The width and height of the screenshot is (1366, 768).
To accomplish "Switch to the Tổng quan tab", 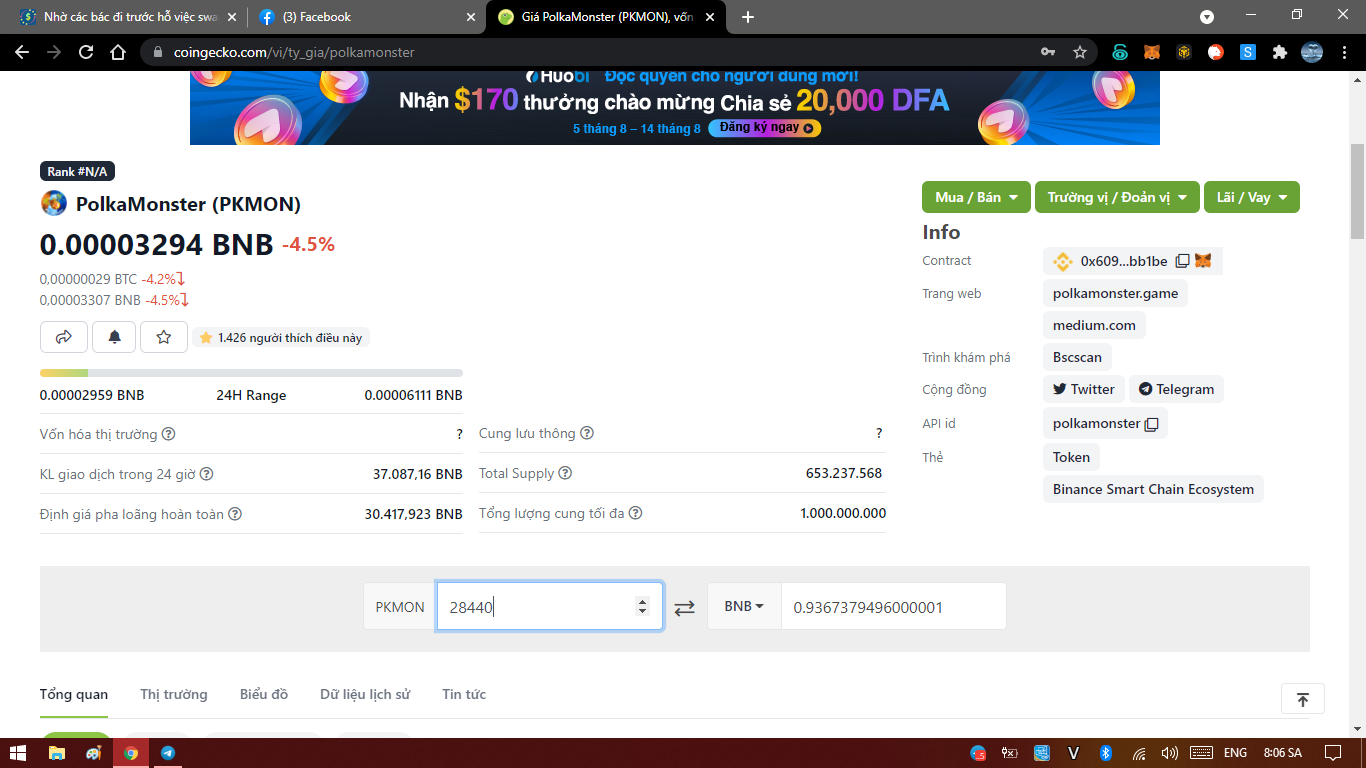I will (74, 694).
